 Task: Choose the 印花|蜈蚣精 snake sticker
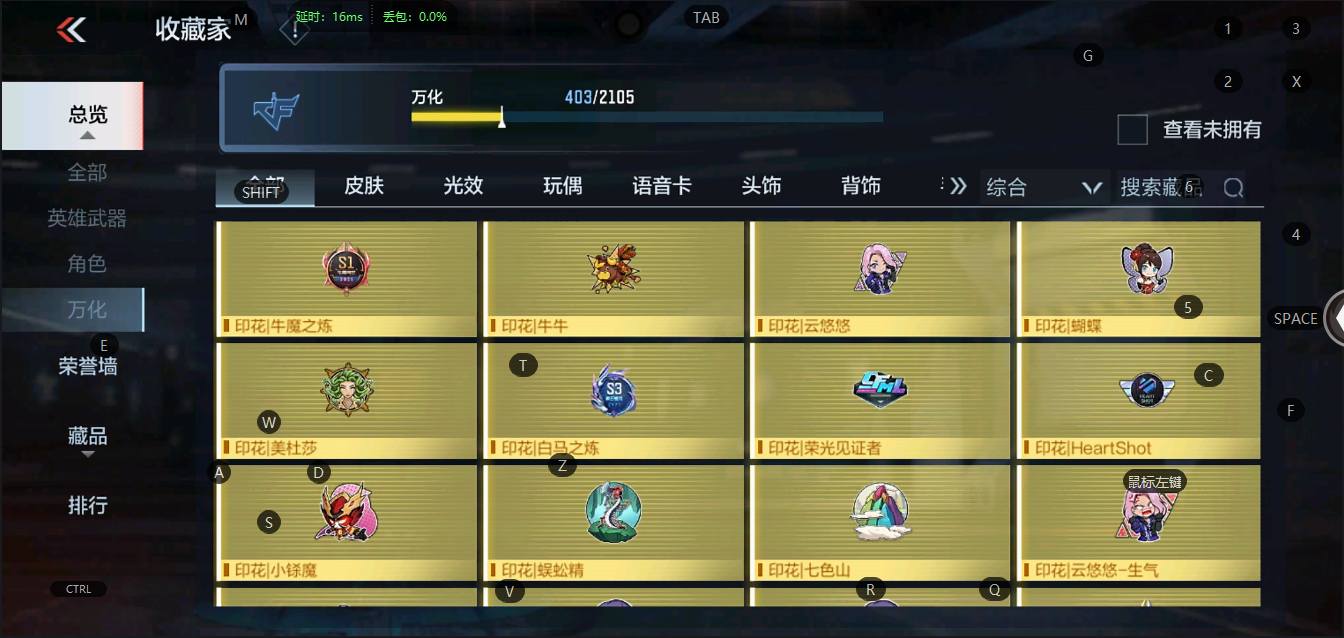click(613, 523)
